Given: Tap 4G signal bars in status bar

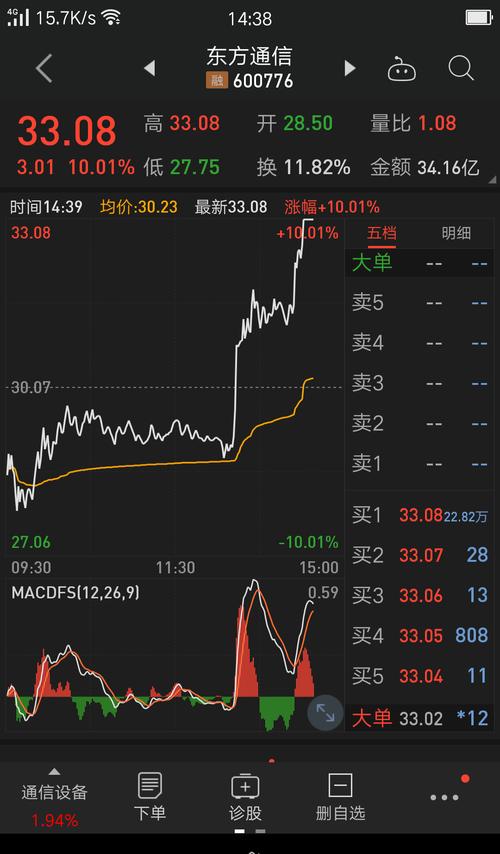Looking at the screenshot, I should [18, 17].
